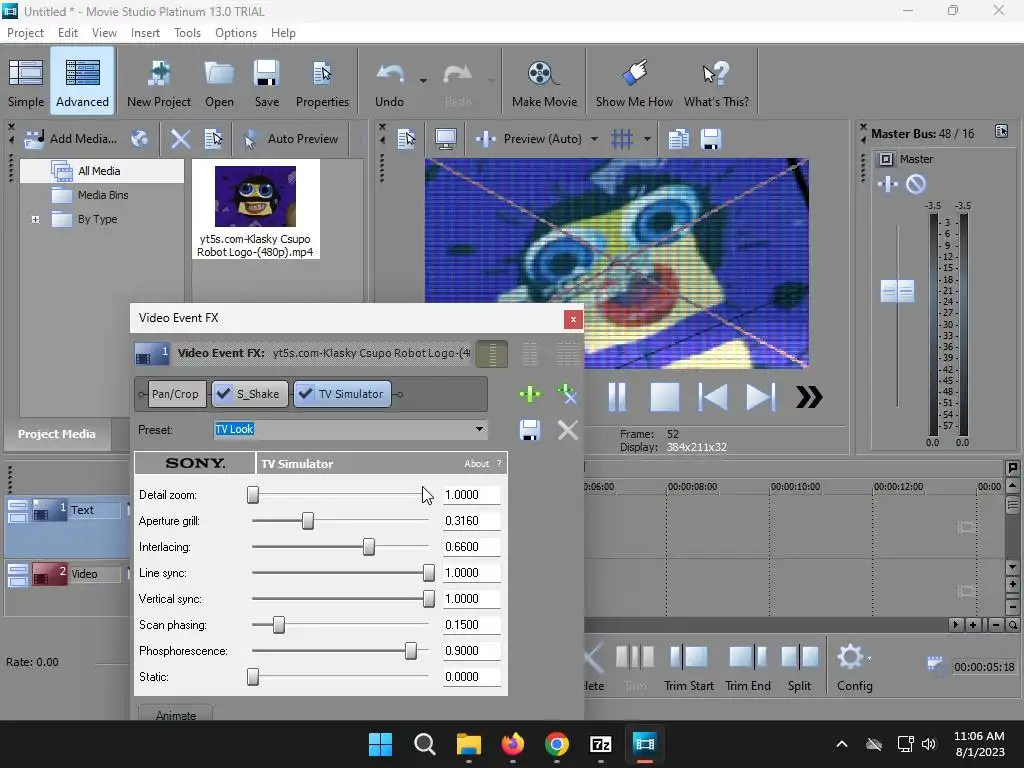Viewport: 1024px width, 768px height.
Task: Click the Master bus mute circle icon
Action: 916,184
